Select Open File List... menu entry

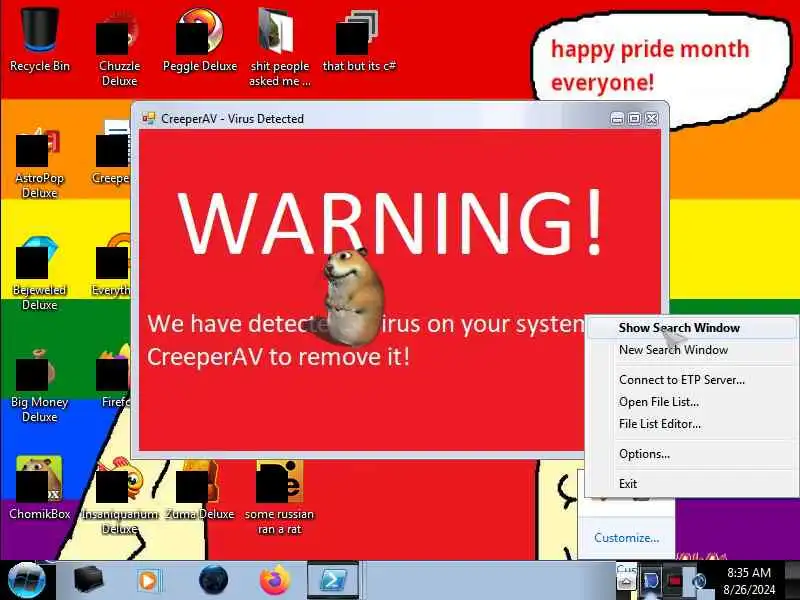(691, 402)
